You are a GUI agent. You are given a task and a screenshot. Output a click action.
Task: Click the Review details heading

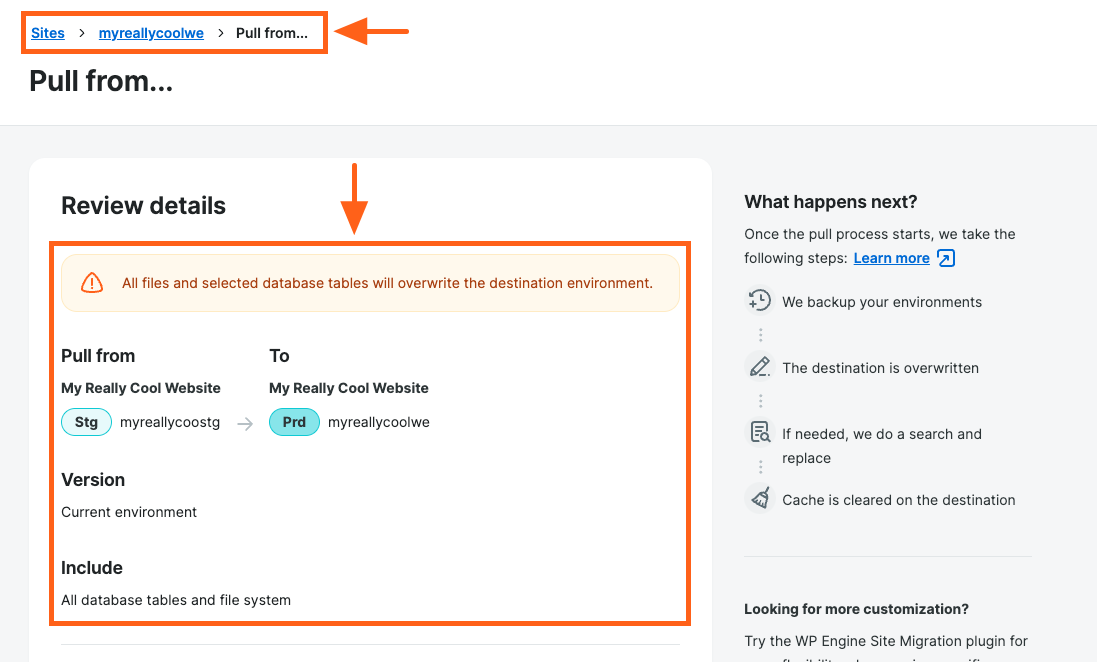[x=144, y=206]
